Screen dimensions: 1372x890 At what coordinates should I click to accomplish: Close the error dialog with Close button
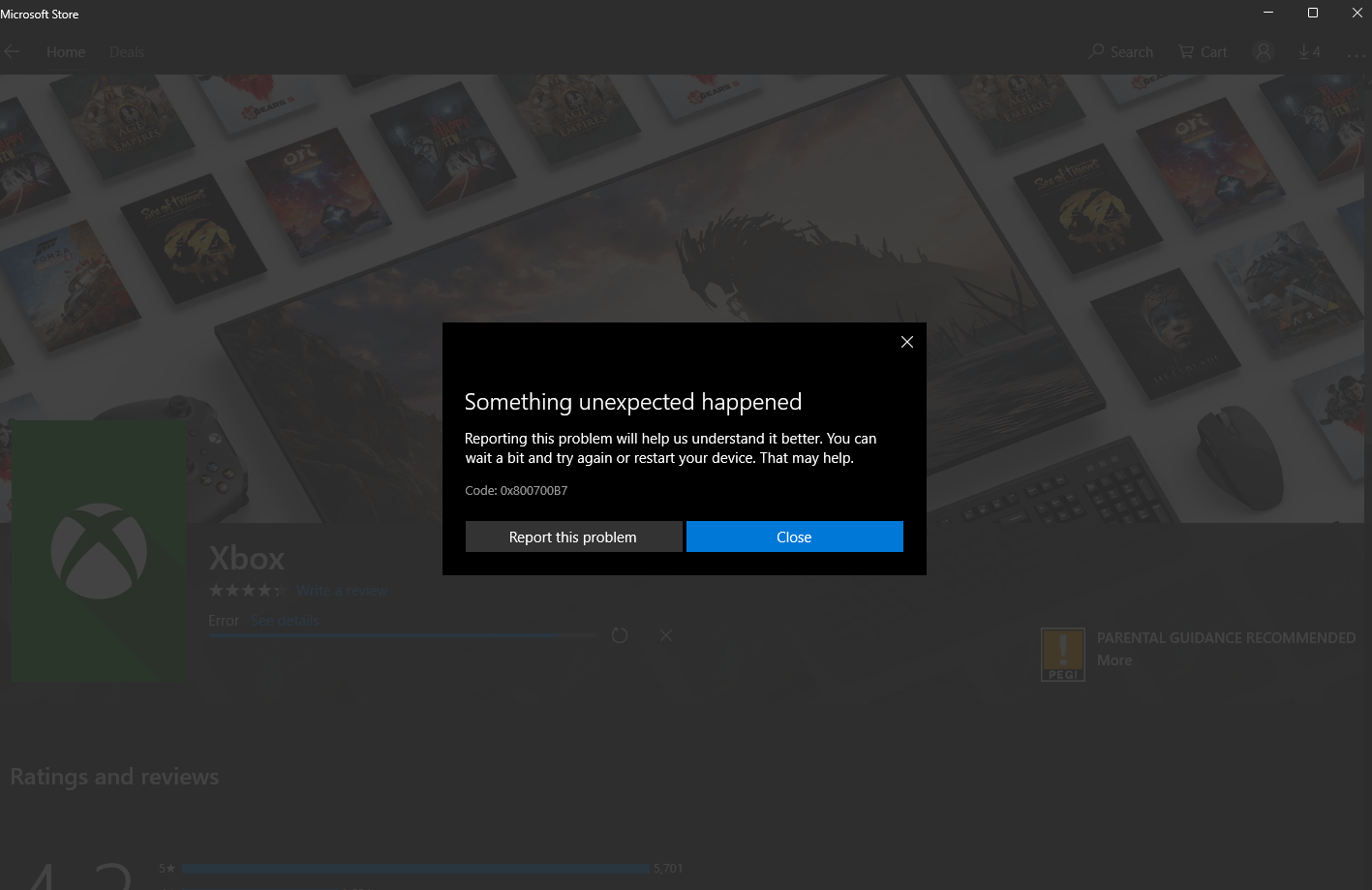tap(794, 537)
